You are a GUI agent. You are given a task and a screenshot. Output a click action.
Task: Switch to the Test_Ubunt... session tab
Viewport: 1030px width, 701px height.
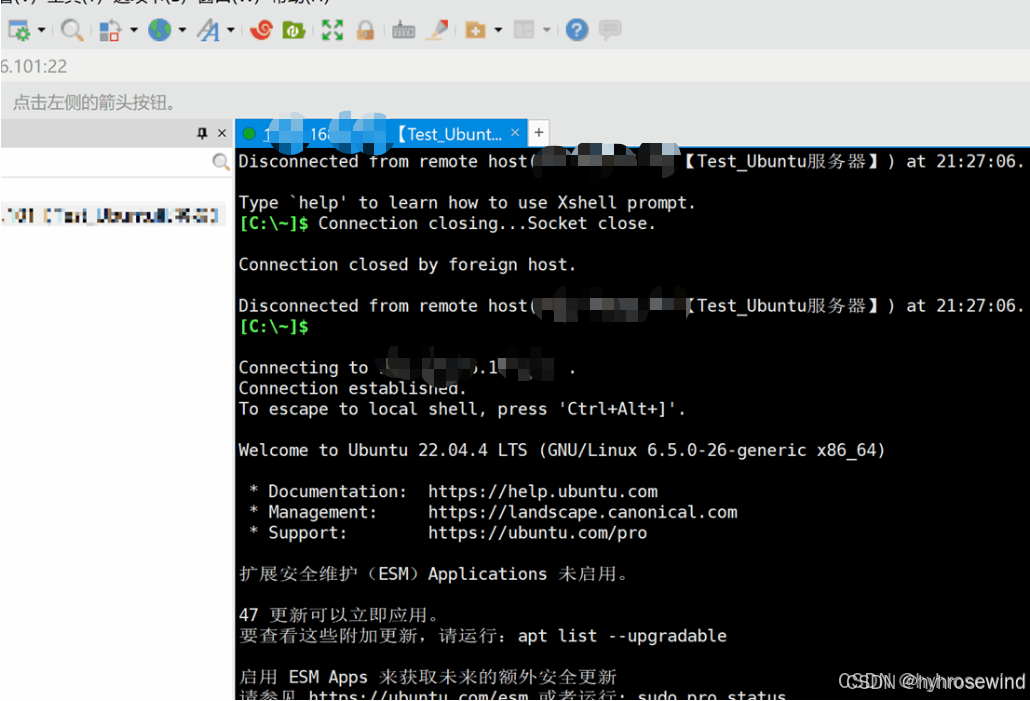(x=381, y=133)
